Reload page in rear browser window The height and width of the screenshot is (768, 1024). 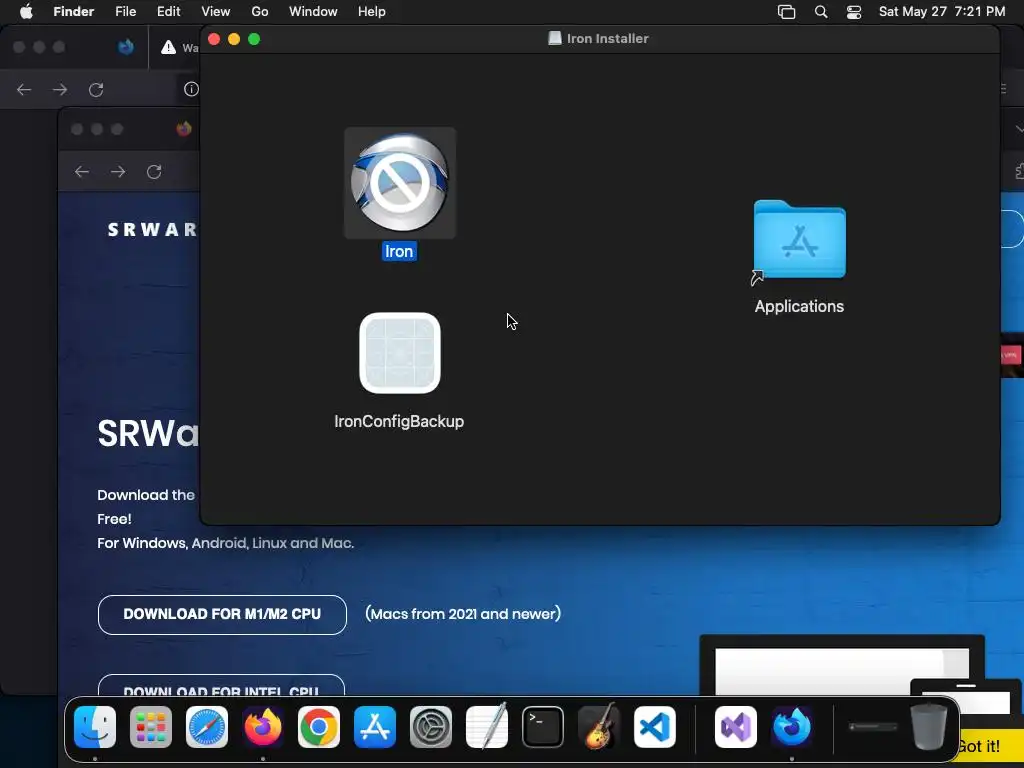pyautogui.click(x=96, y=89)
